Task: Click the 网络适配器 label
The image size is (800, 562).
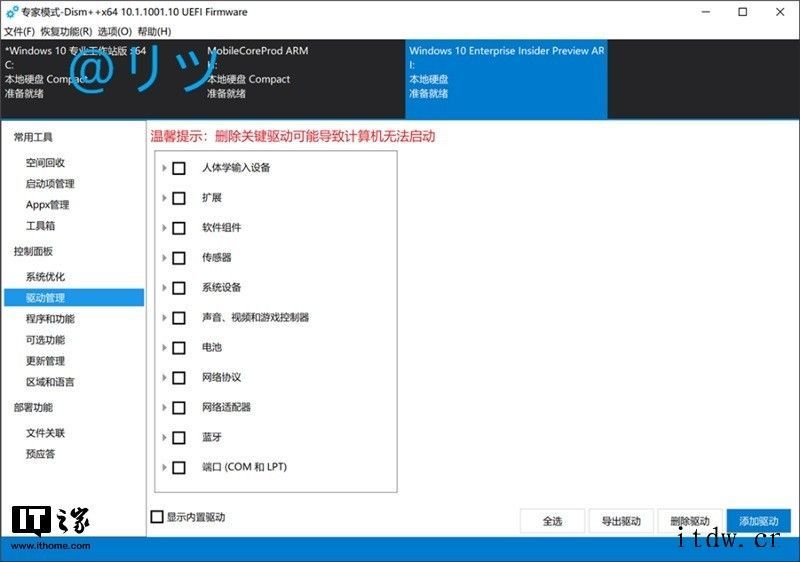Action: point(227,407)
